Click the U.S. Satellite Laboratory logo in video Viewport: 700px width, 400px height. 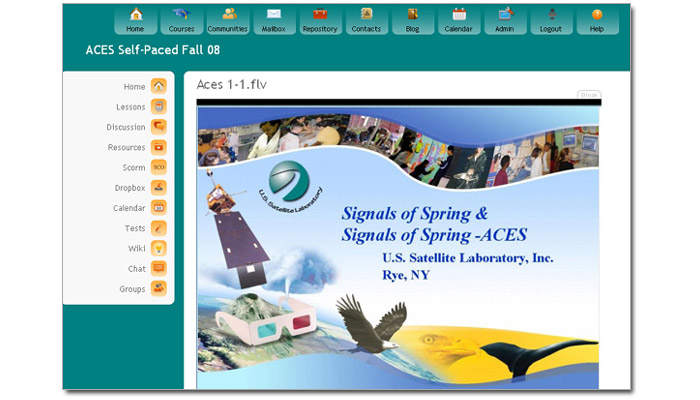290,187
